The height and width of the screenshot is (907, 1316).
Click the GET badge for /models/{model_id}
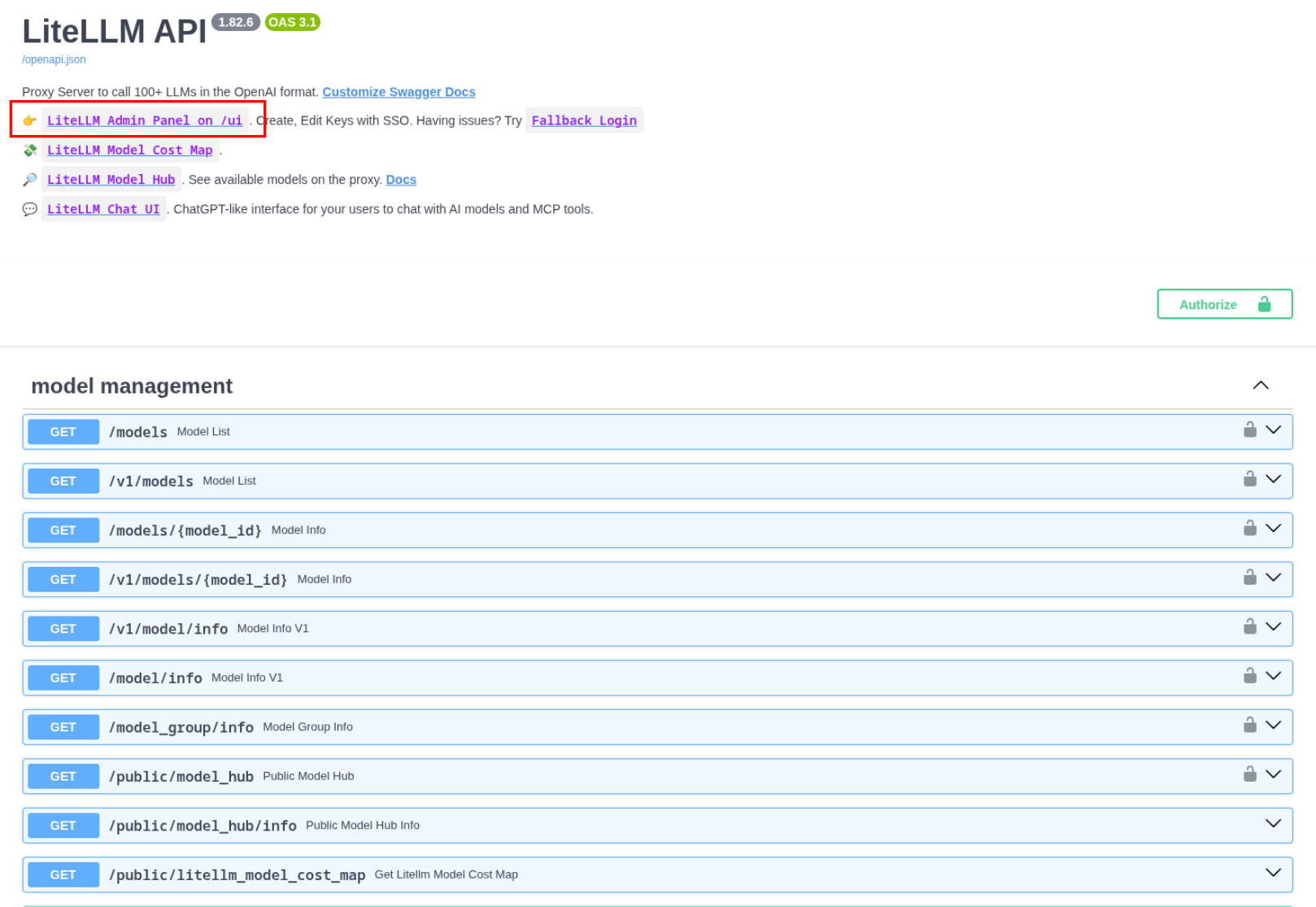63,530
